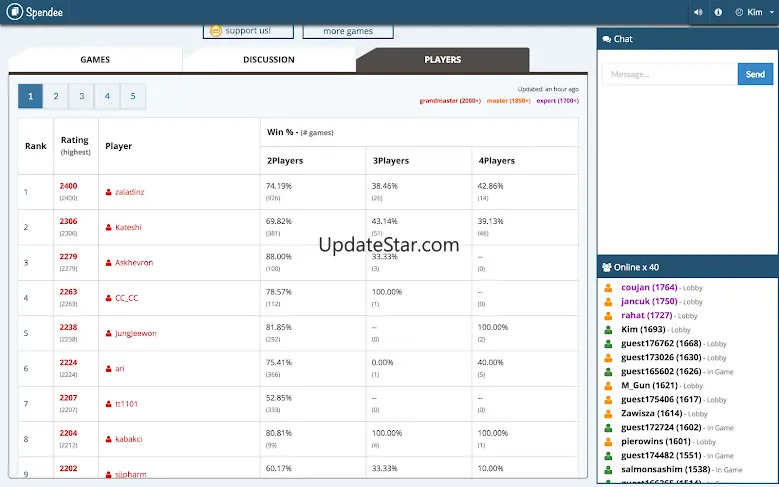The image size is (779, 487).
Task: Open player zaladinz's profile
Action: [130, 192]
